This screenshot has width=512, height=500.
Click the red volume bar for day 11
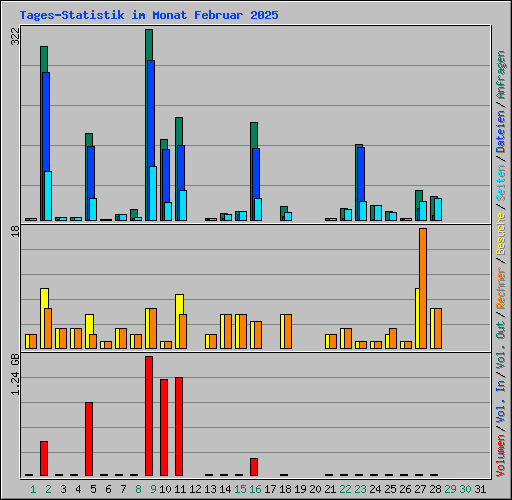179,427
